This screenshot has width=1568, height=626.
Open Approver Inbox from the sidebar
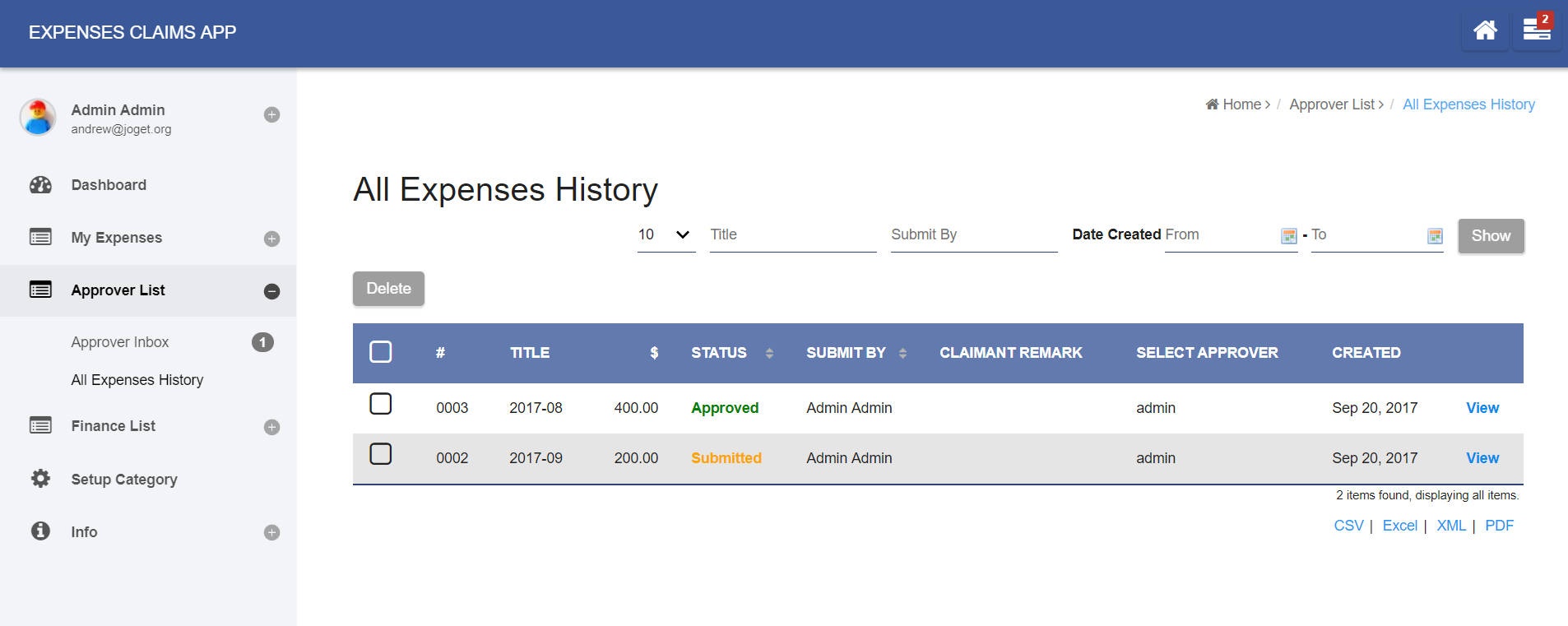pos(120,342)
